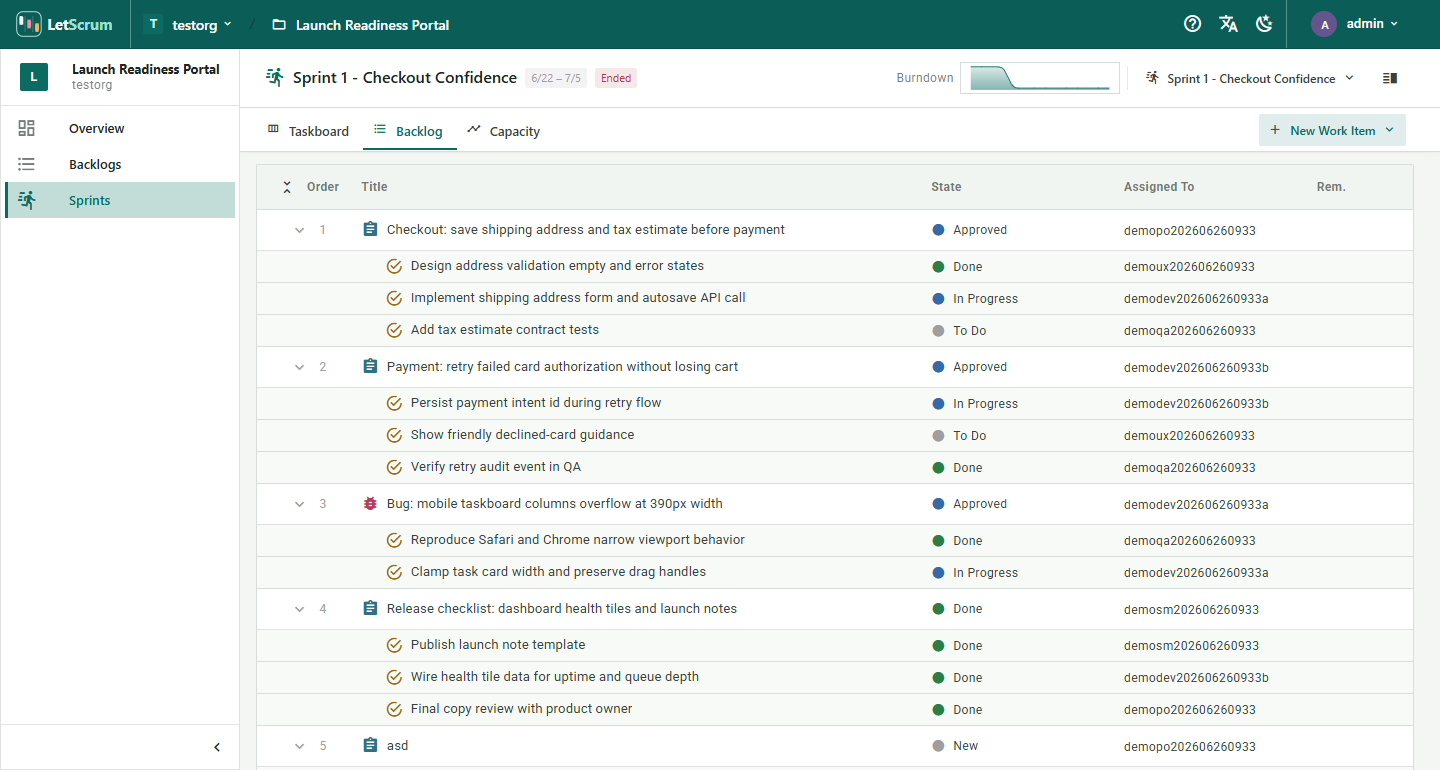The width and height of the screenshot is (1440, 770).
Task: Toggle the side panel layout icon
Action: coord(1390,78)
